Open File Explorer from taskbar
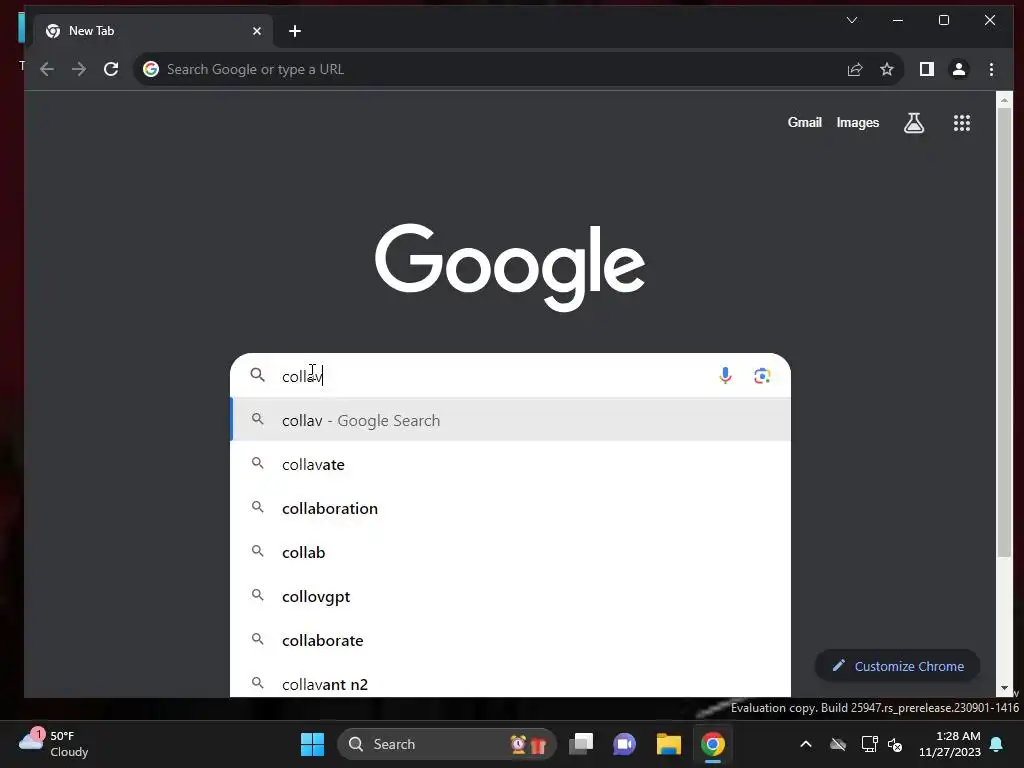Viewport: 1024px width, 768px height. (669, 744)
